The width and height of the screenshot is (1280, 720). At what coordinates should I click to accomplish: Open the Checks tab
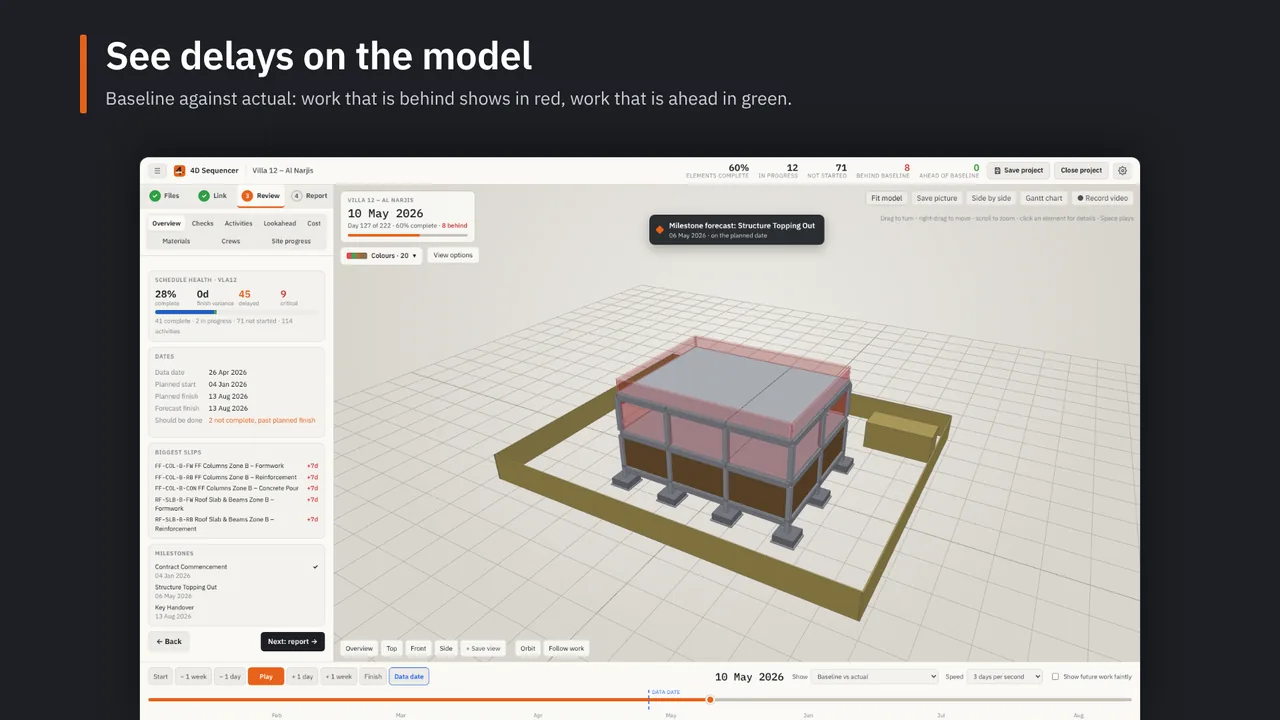(x=203, y=224)
